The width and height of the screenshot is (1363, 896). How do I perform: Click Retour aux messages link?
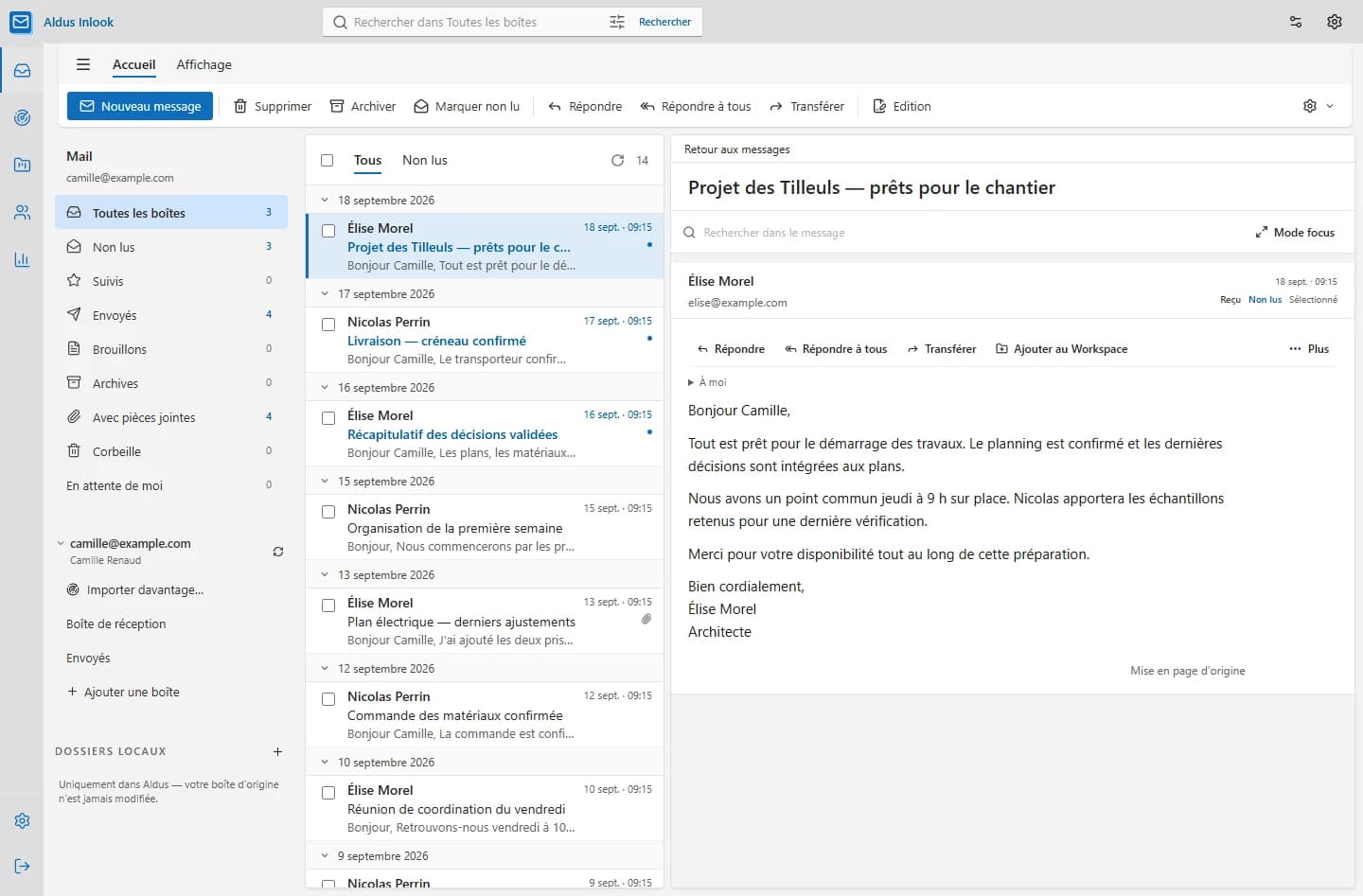coord(736,149)
